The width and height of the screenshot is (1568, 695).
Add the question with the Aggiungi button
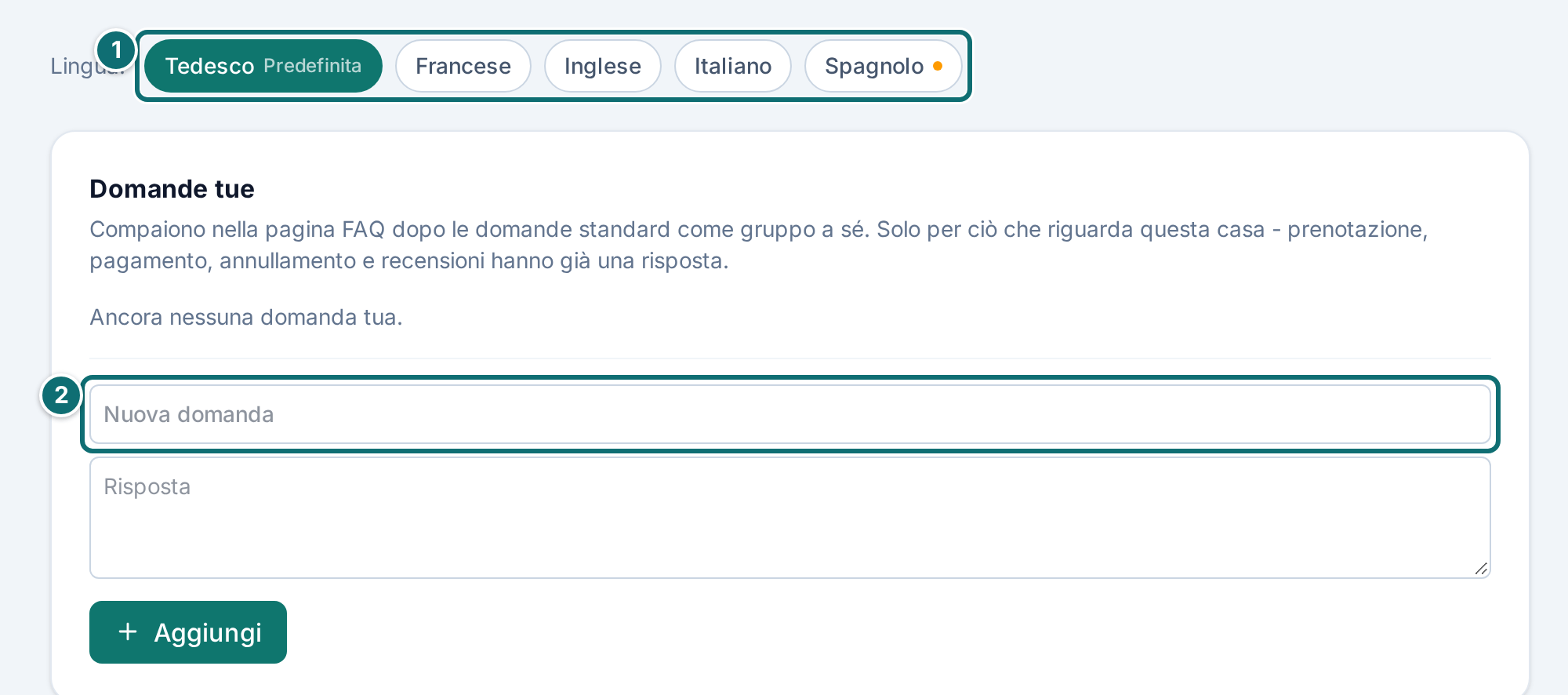[x=188, y=632]
